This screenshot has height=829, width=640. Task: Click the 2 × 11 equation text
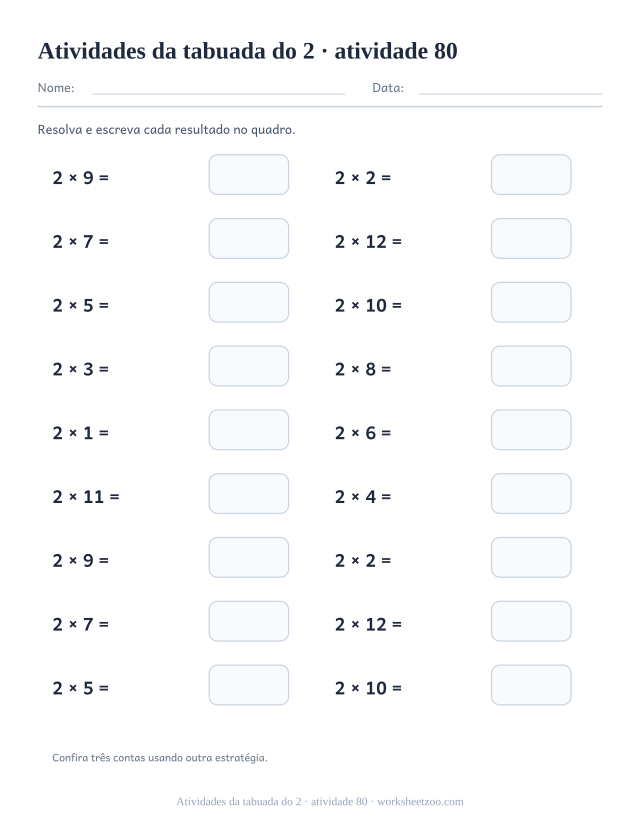point(86,496)
